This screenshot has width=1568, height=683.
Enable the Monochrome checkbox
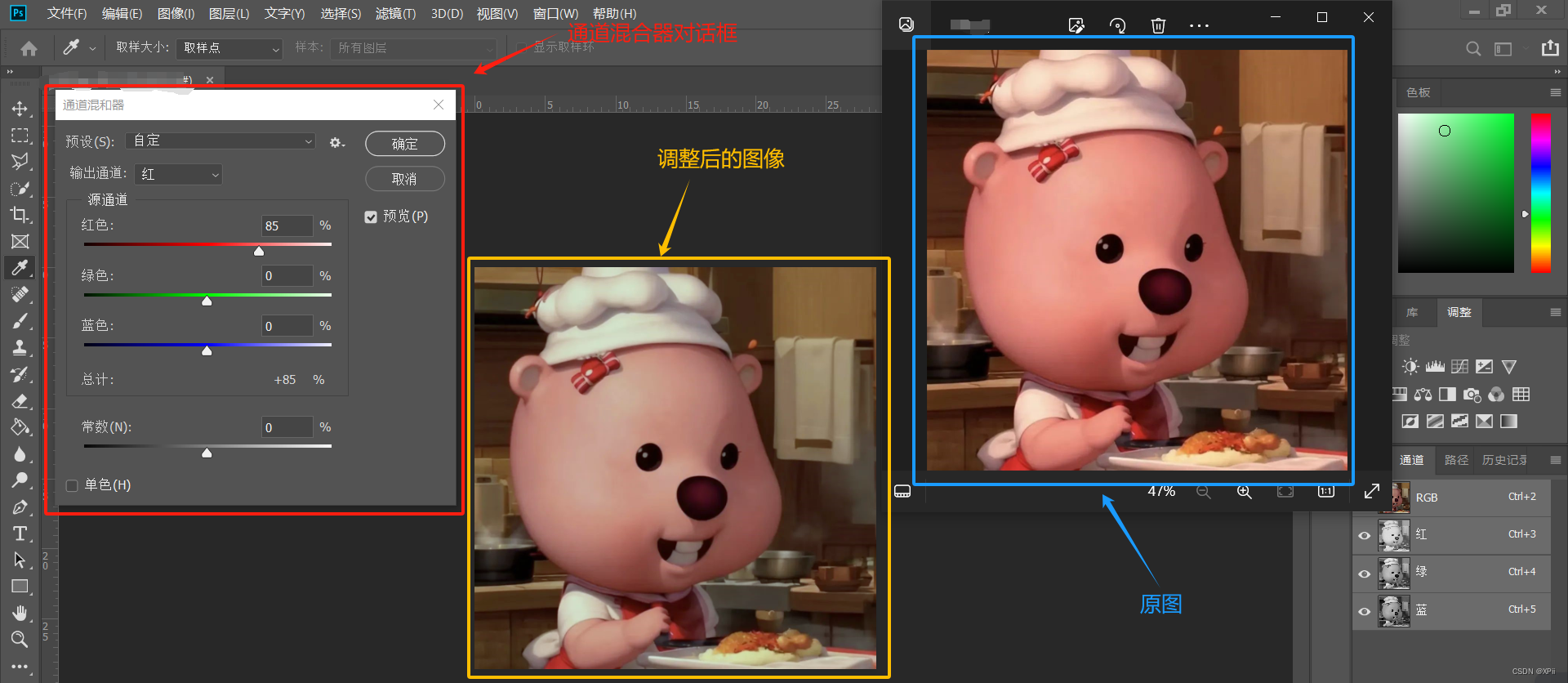pyautogui.click(x=72, y=485)
